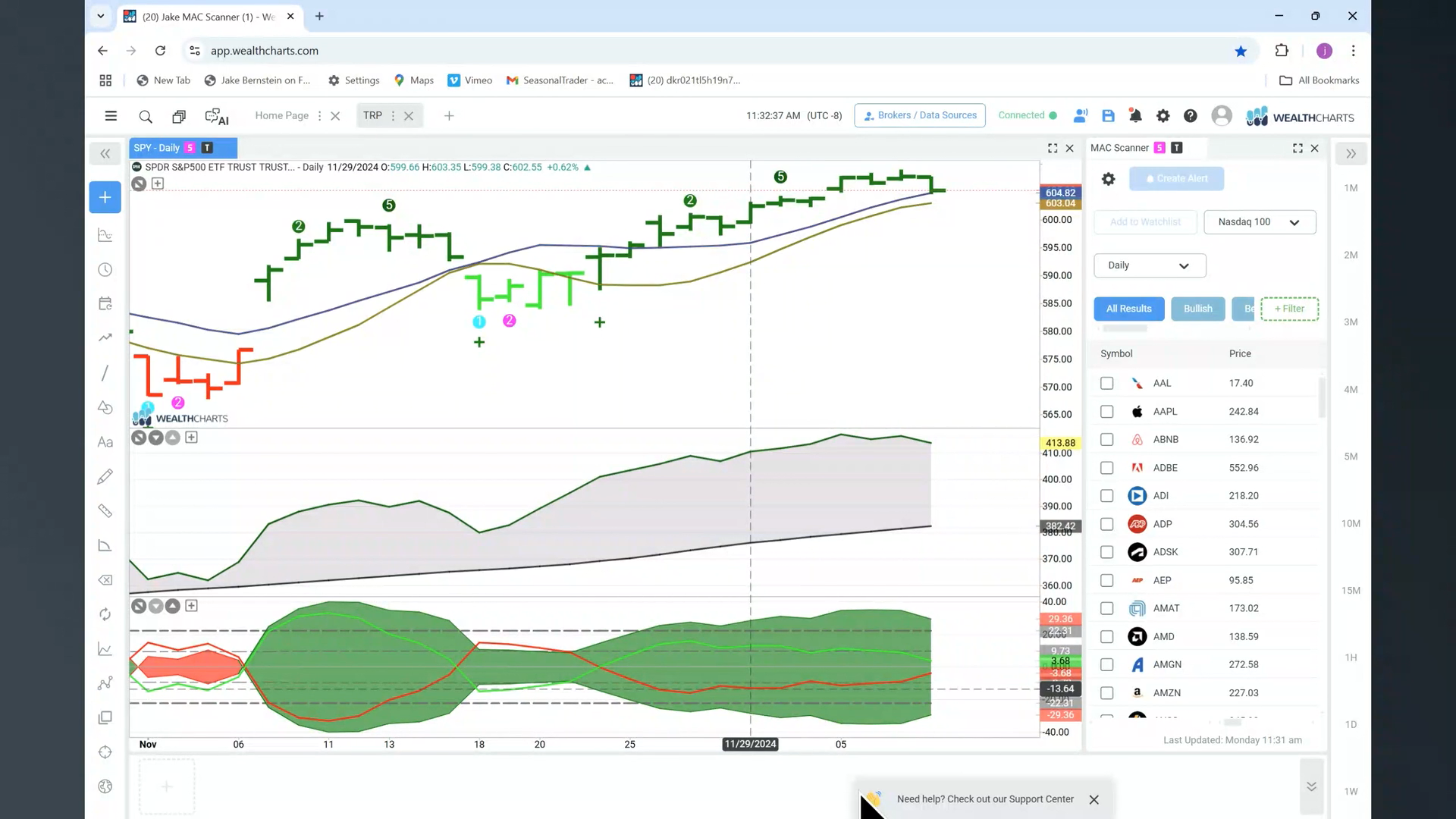Open the calendar events tool

pos(105,304)
